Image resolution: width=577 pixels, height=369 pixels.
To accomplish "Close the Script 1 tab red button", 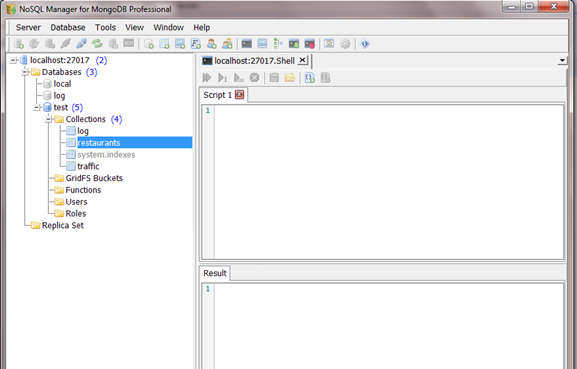I will click(240, 95).
